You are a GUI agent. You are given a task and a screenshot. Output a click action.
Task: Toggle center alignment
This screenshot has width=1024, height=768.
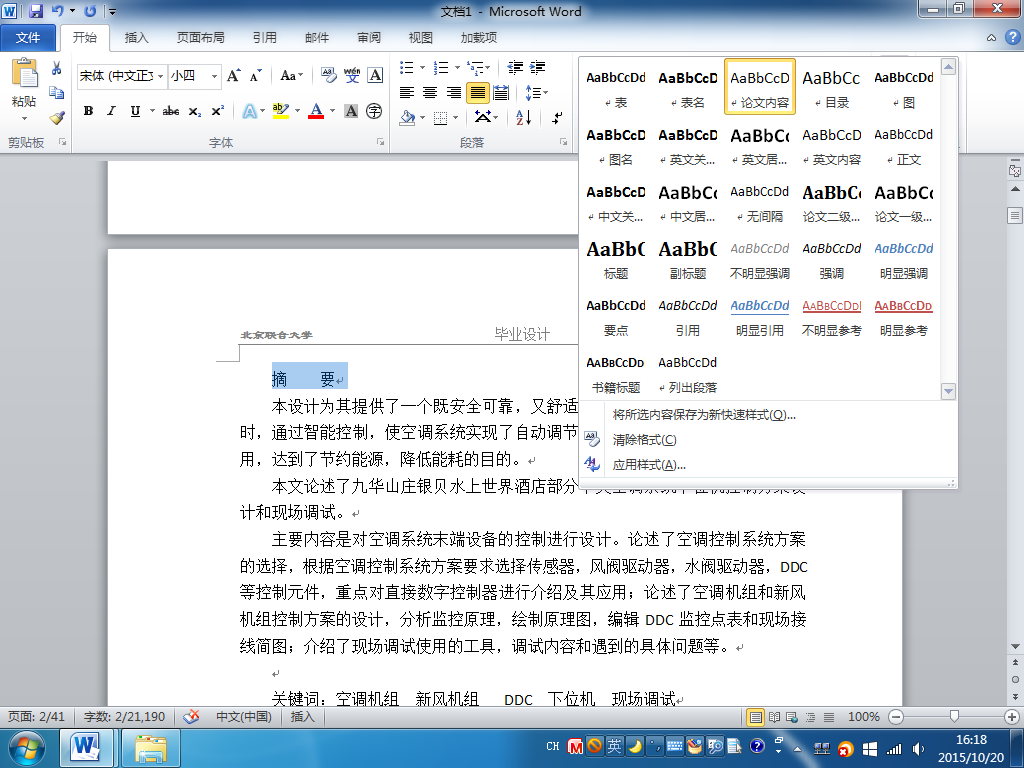click(430, 93)
